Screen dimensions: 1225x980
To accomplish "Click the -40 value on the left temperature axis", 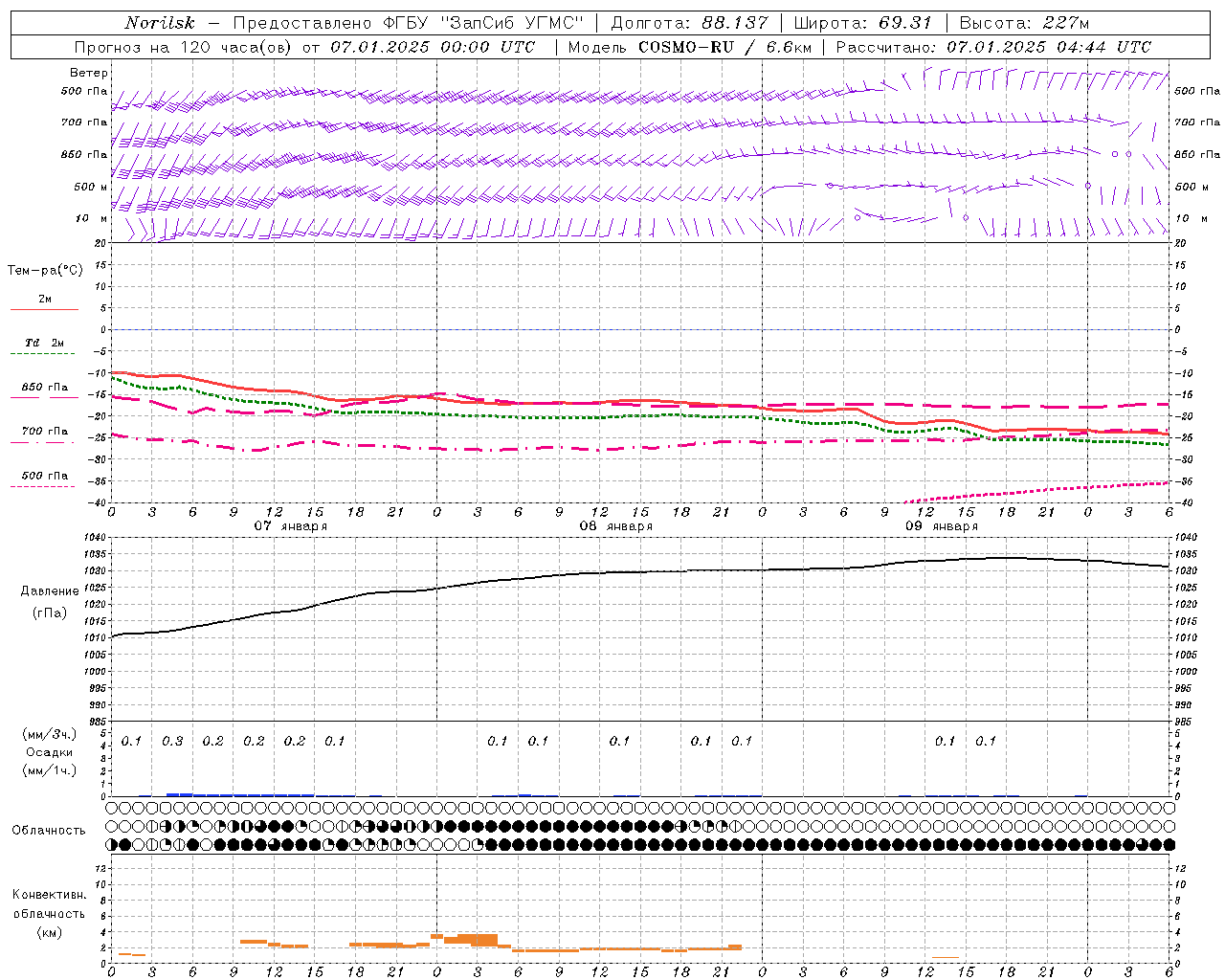I will [x=99, y=502].
